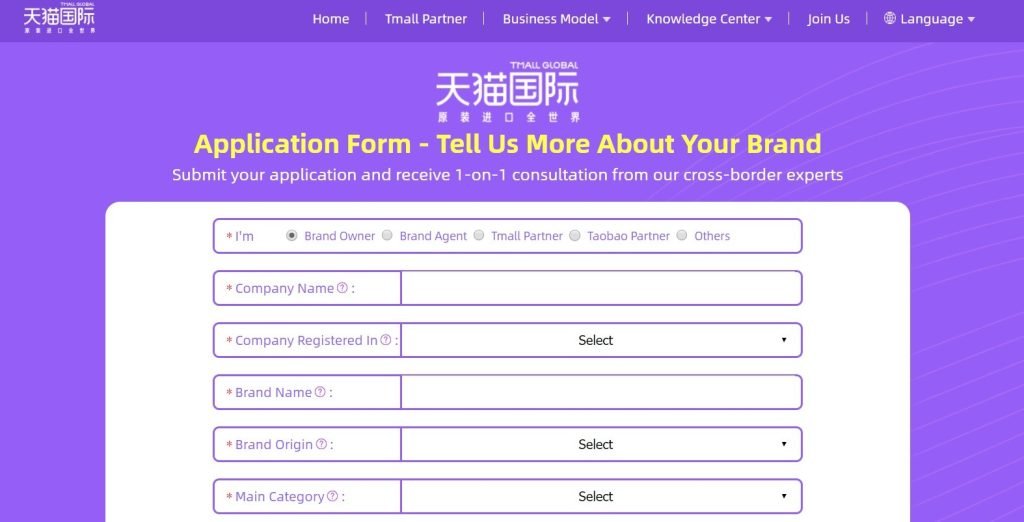Click the Brand Owner label text
This screenshot has height=522, width=1024.
pyautogui.click(x=340, y=236)
